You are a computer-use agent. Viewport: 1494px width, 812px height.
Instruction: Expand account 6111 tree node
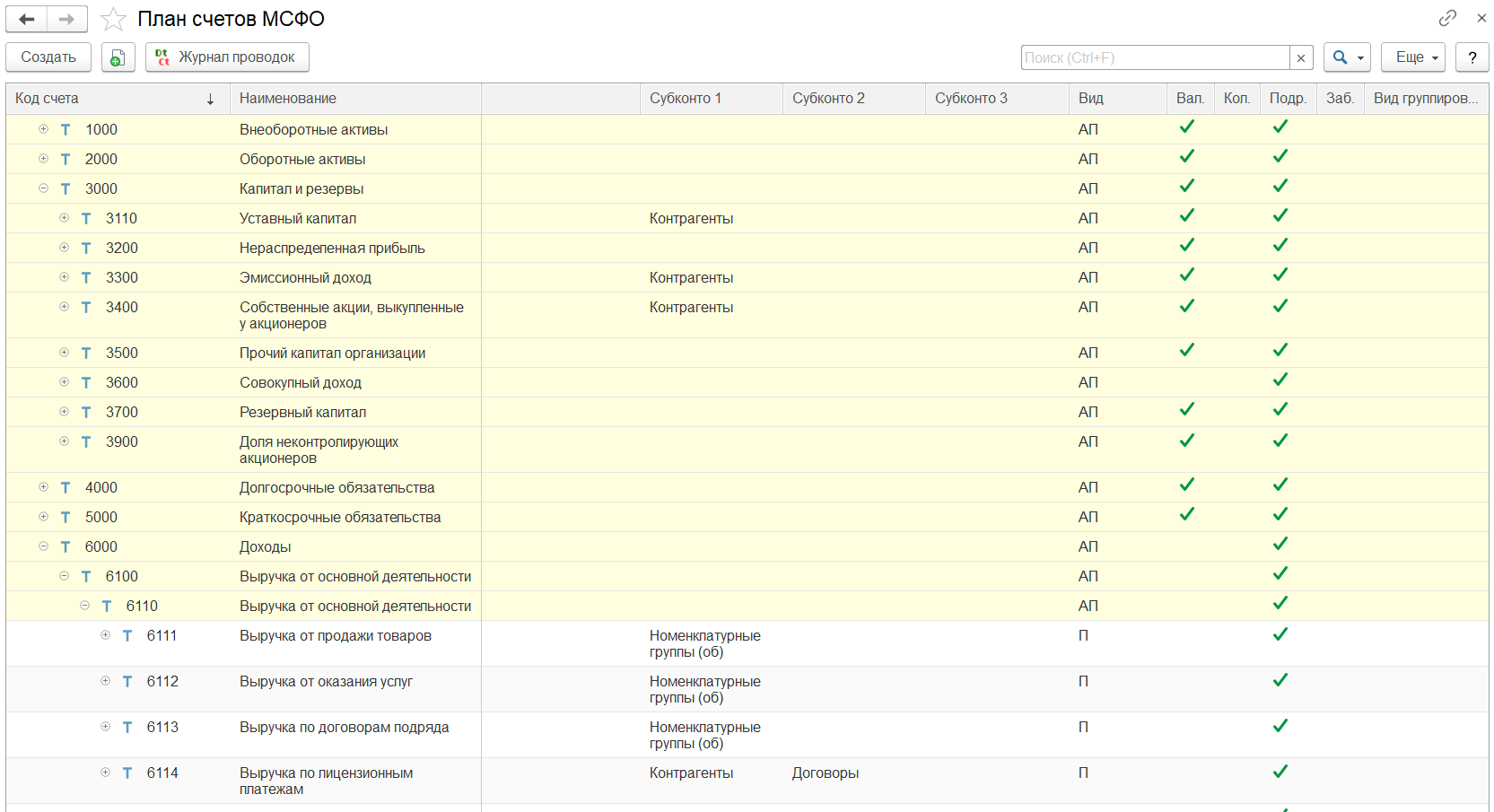(x=105, y=635)
